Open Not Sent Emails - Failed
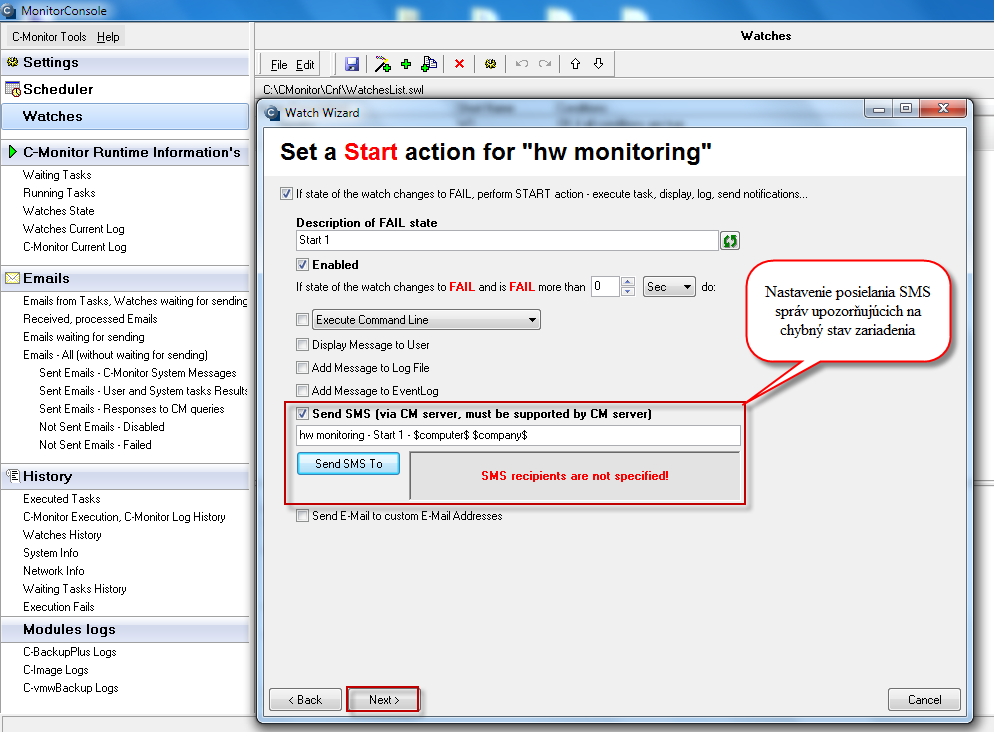 tap(95, 445)
